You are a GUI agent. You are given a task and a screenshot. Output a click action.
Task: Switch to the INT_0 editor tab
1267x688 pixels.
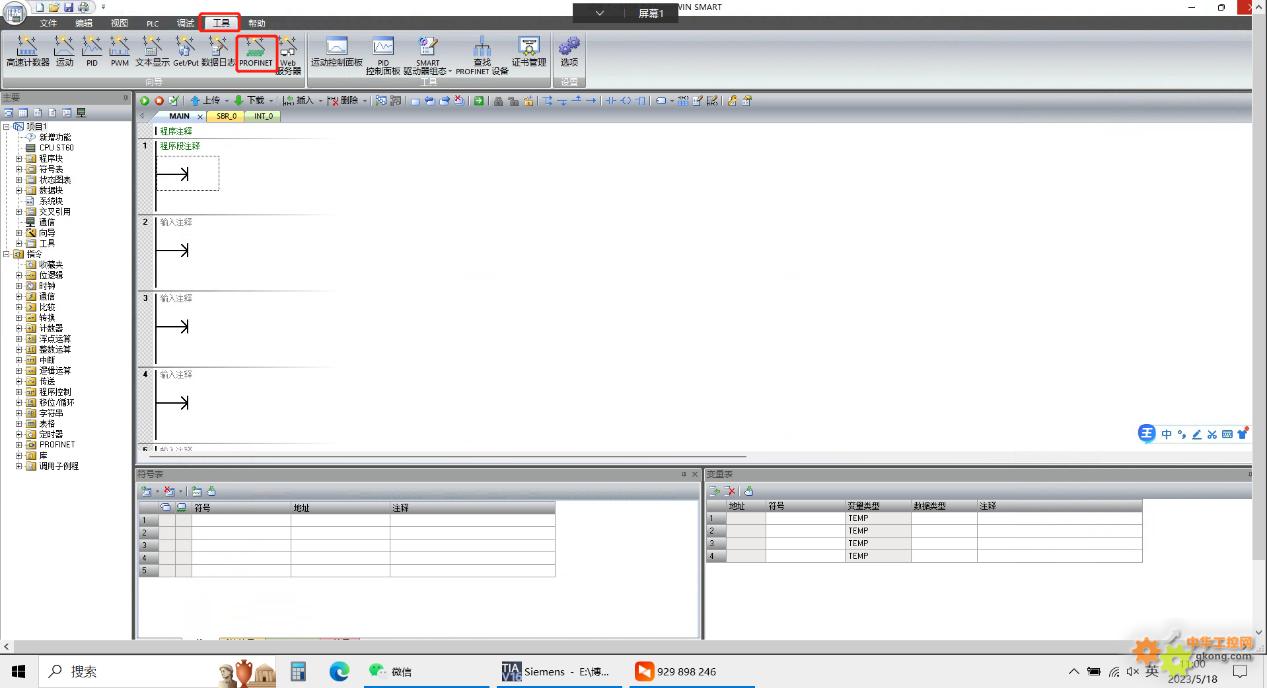coord(263,116)
